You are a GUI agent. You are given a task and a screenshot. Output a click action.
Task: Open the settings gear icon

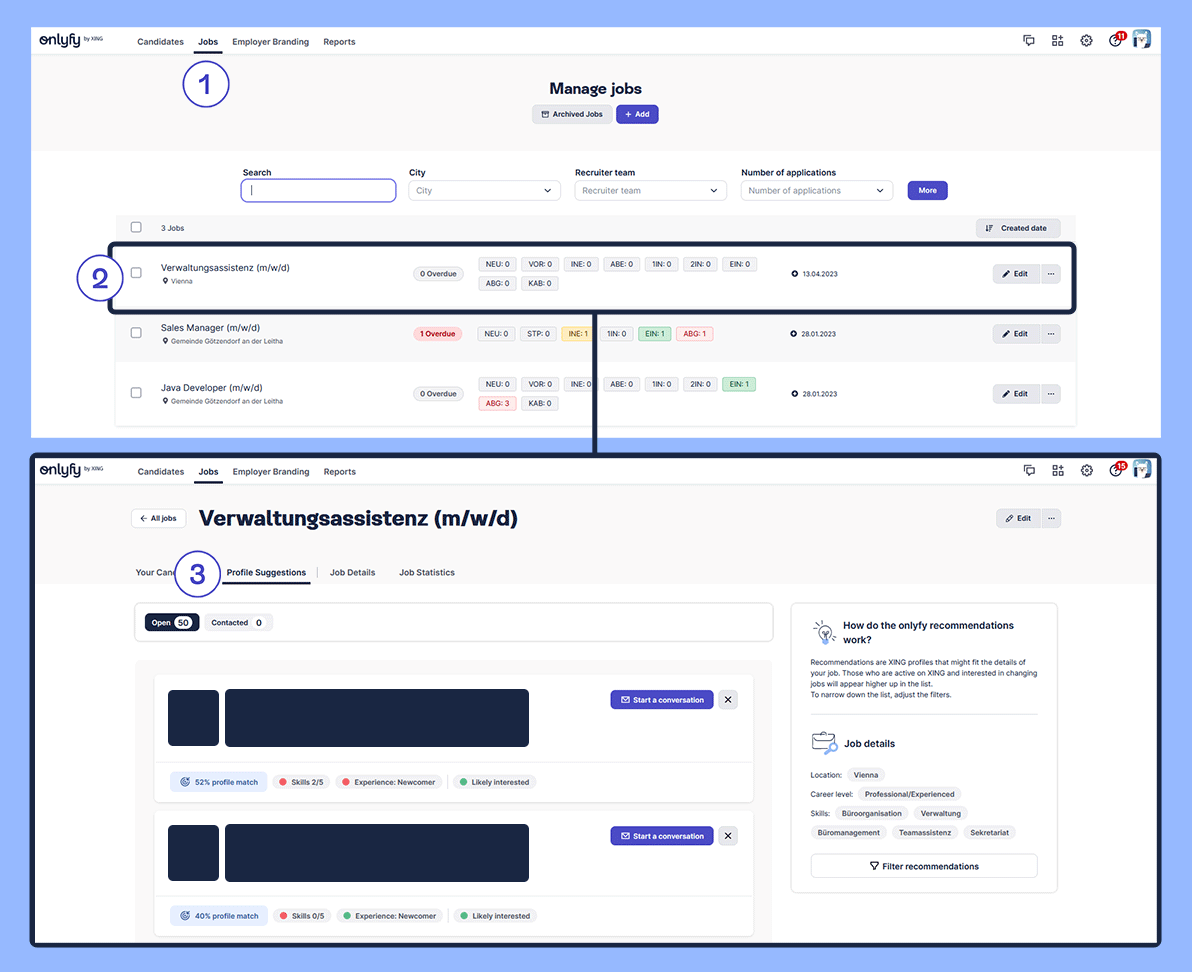tap(1087, 40)
